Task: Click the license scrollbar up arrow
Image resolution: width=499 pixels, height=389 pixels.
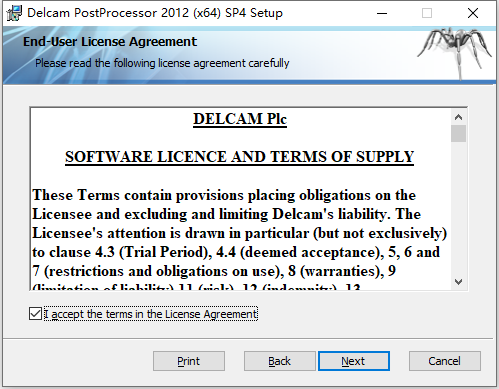Action: pyautogui.click(x=458, y=117)
